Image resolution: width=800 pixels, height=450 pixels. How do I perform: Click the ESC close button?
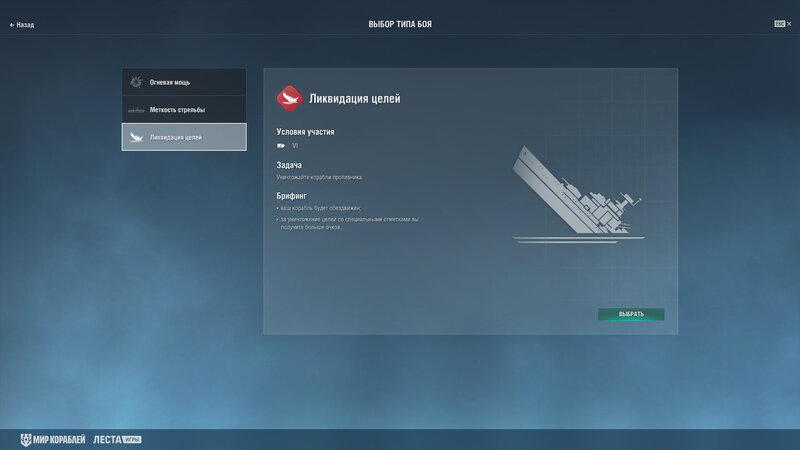click(x=783, y=24)
